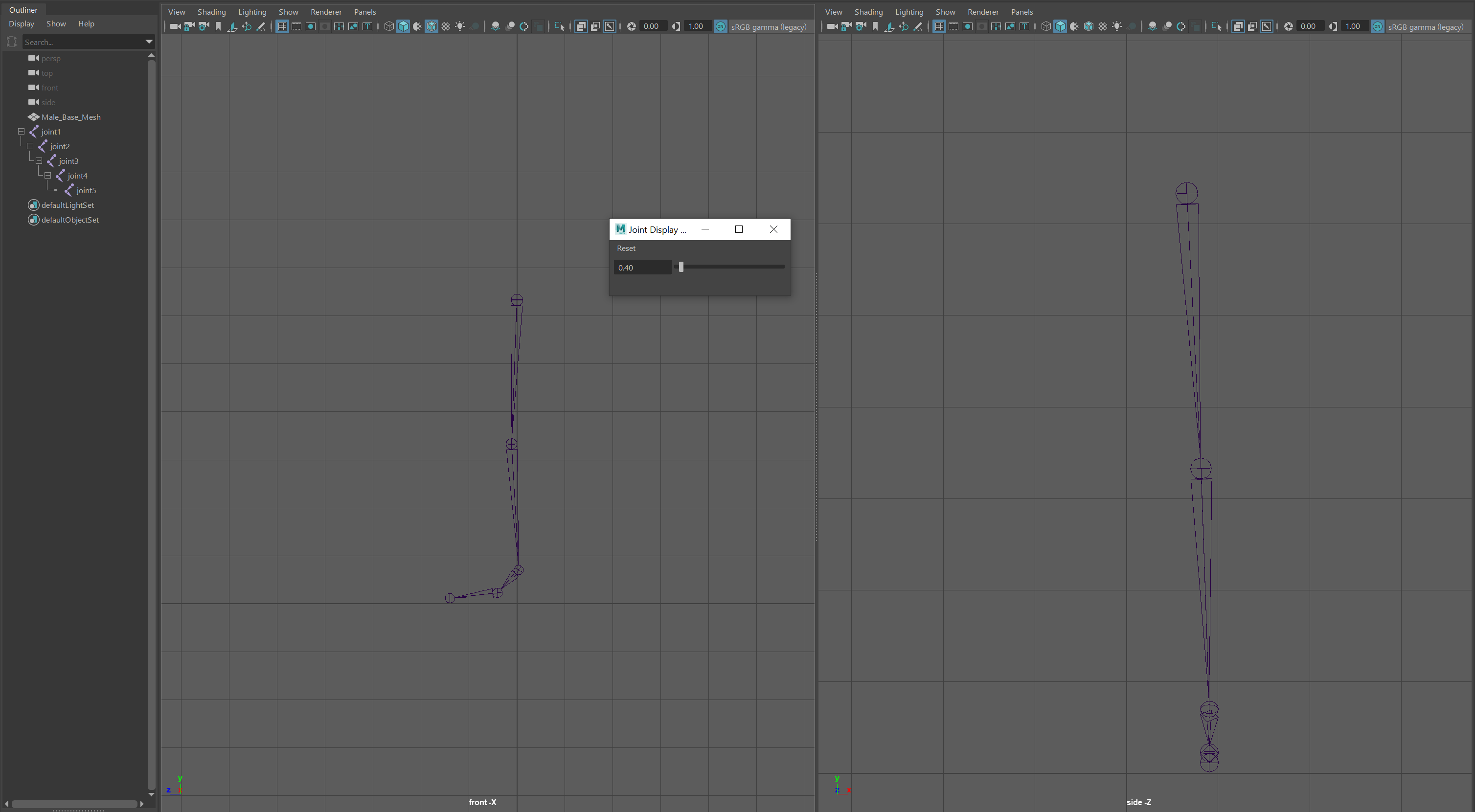Open the Shading menu in front viewport

click(x=211, y=11)
